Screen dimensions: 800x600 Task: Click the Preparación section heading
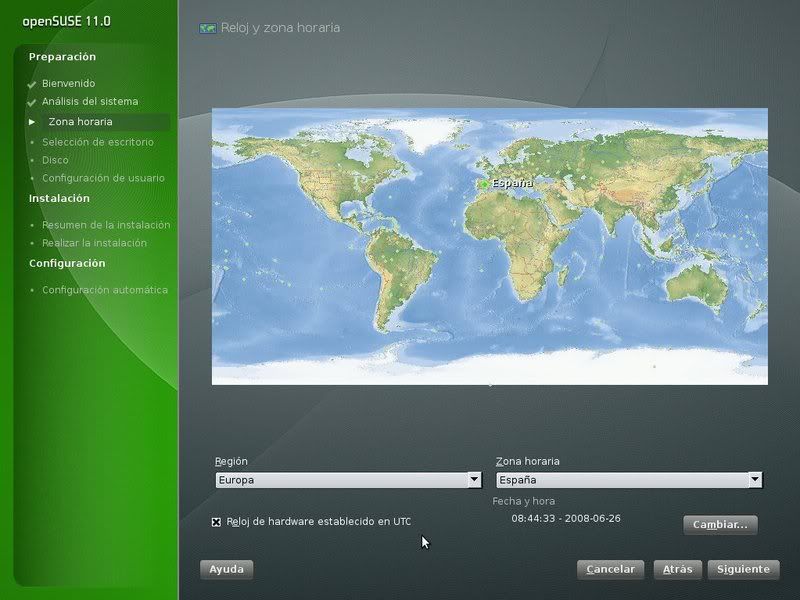(x=62, y=57)
